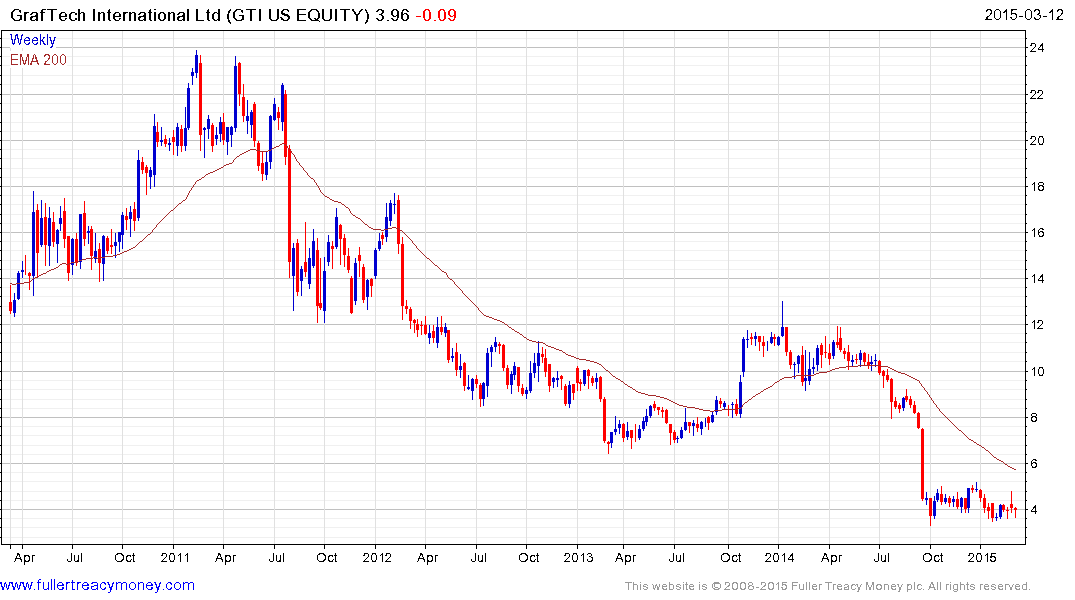Click the 18 price axis label
1075x600 pixels.
tap(1037, 187)
